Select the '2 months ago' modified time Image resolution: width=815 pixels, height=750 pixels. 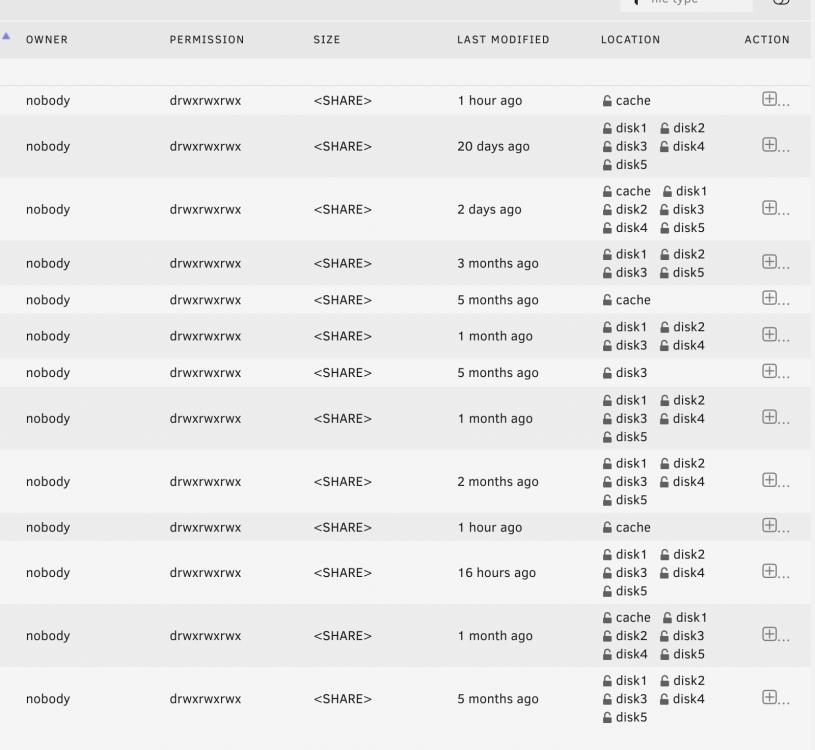(x=498, y=481)
